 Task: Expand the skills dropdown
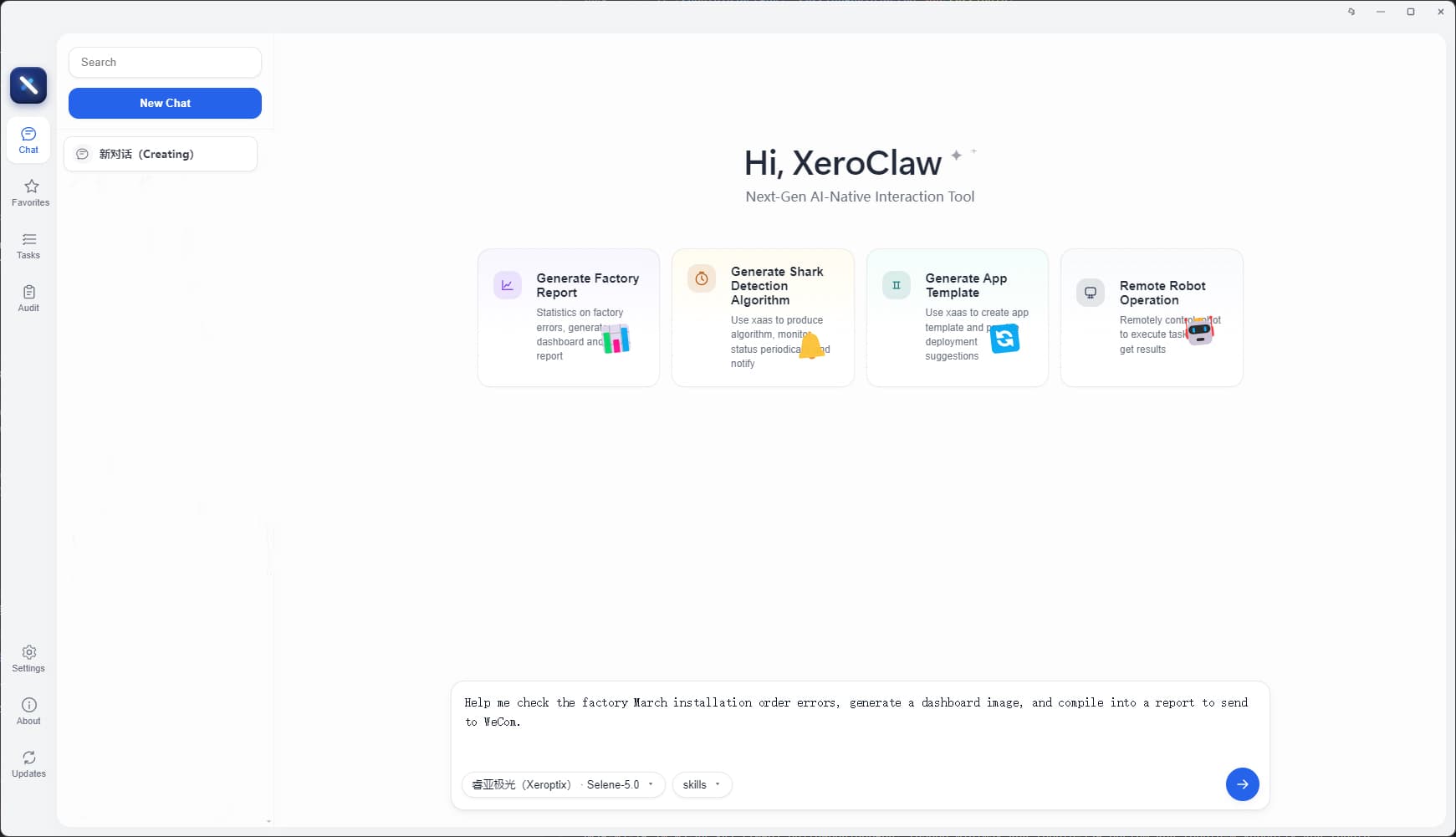pos(702,784)
